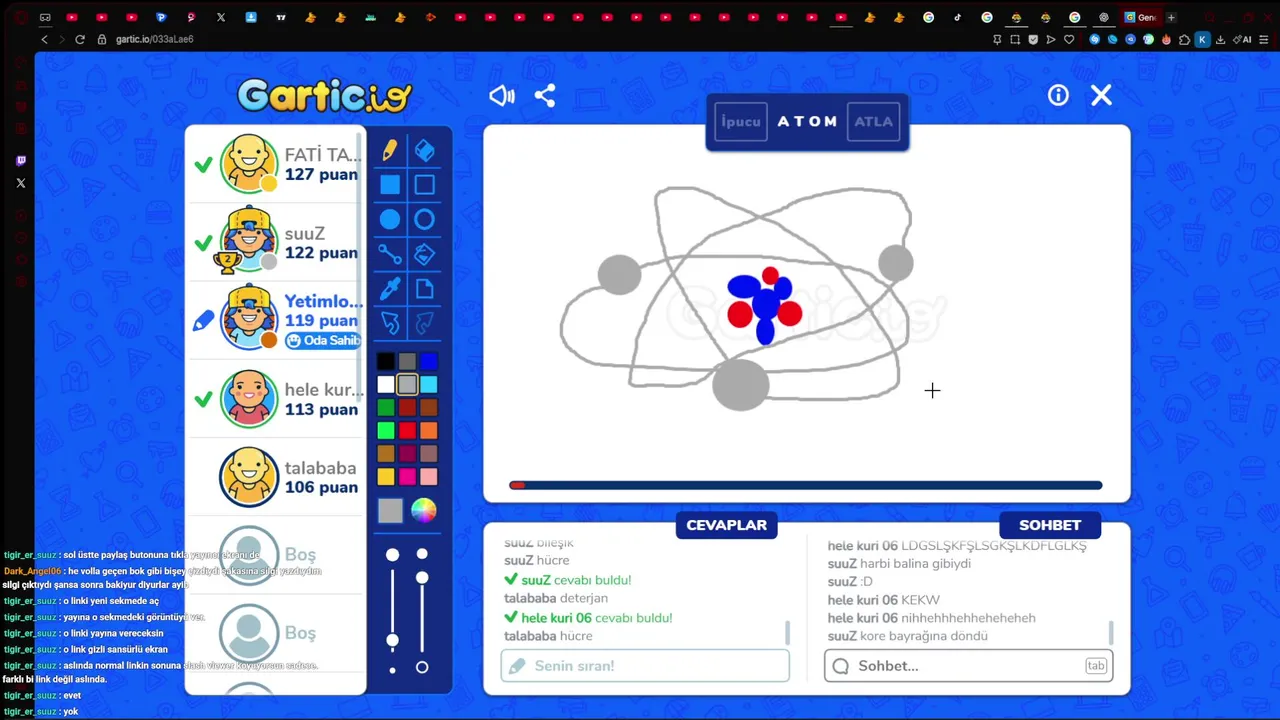Pick the black color swatch

coord(386,362)
